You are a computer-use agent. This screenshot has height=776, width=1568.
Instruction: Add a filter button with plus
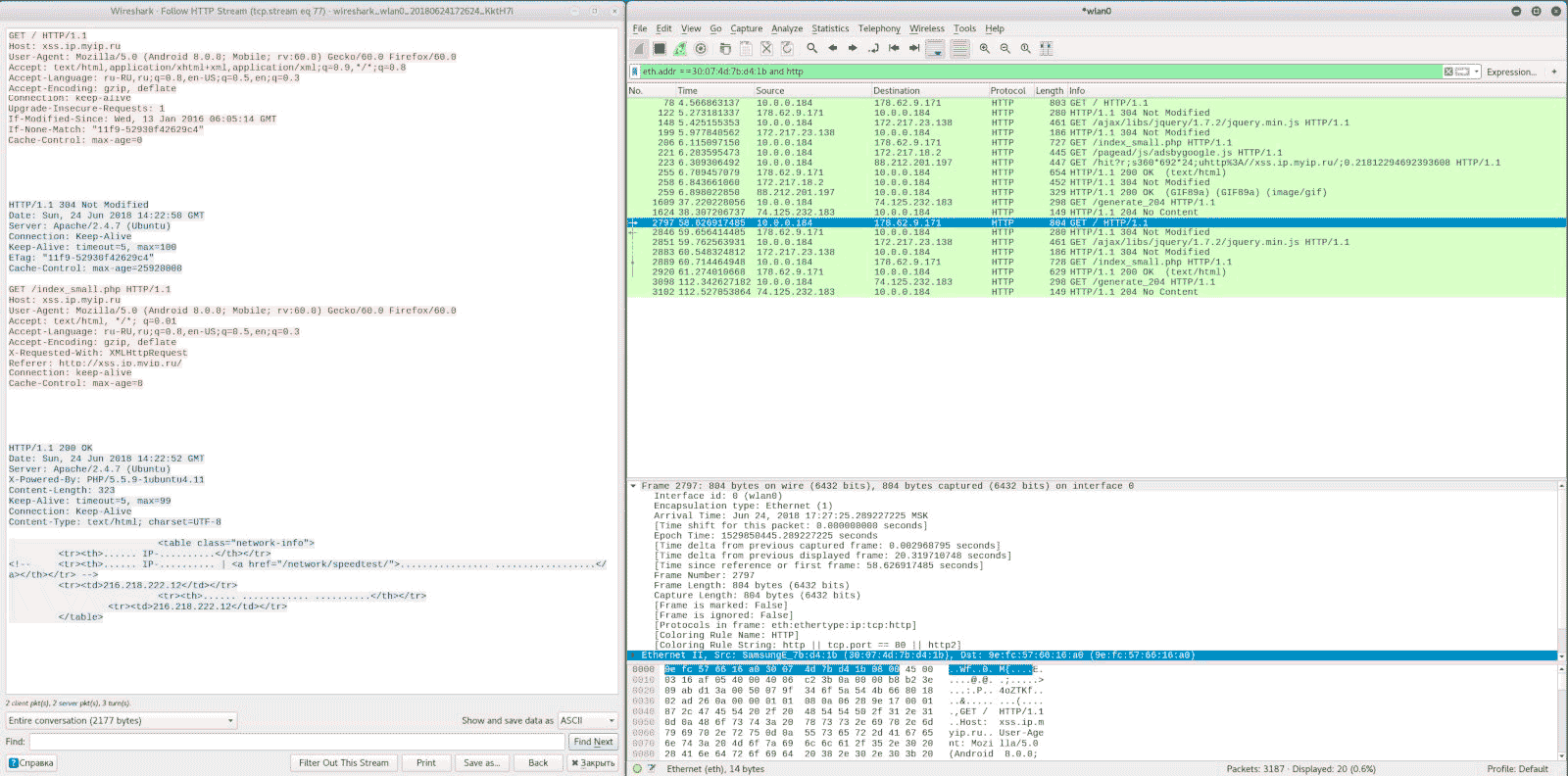(x=1554, y=72)
